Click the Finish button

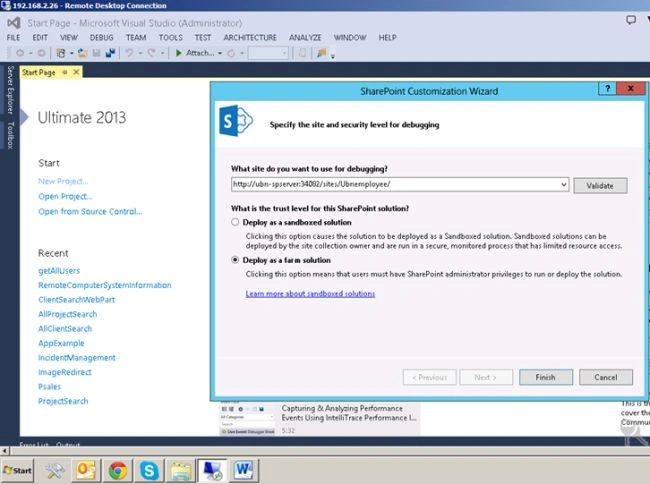546,377
